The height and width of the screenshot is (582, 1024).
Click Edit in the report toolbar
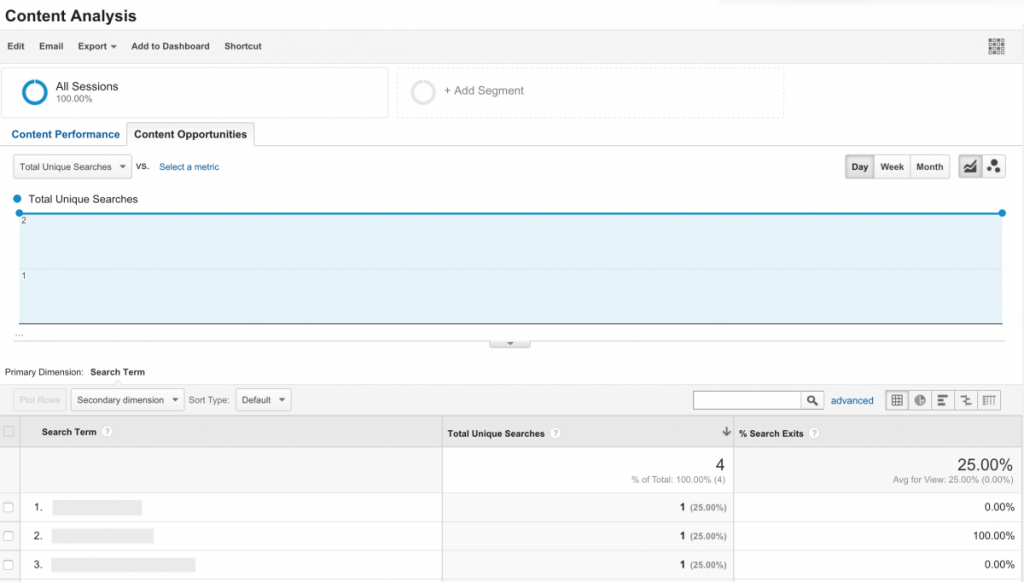16,46
